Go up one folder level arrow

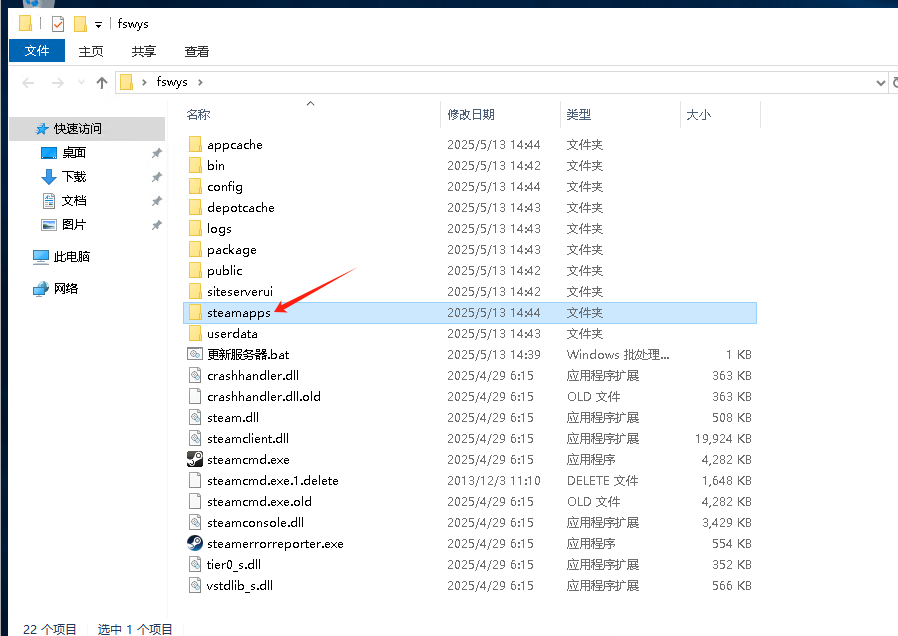[x=102, y=83]
